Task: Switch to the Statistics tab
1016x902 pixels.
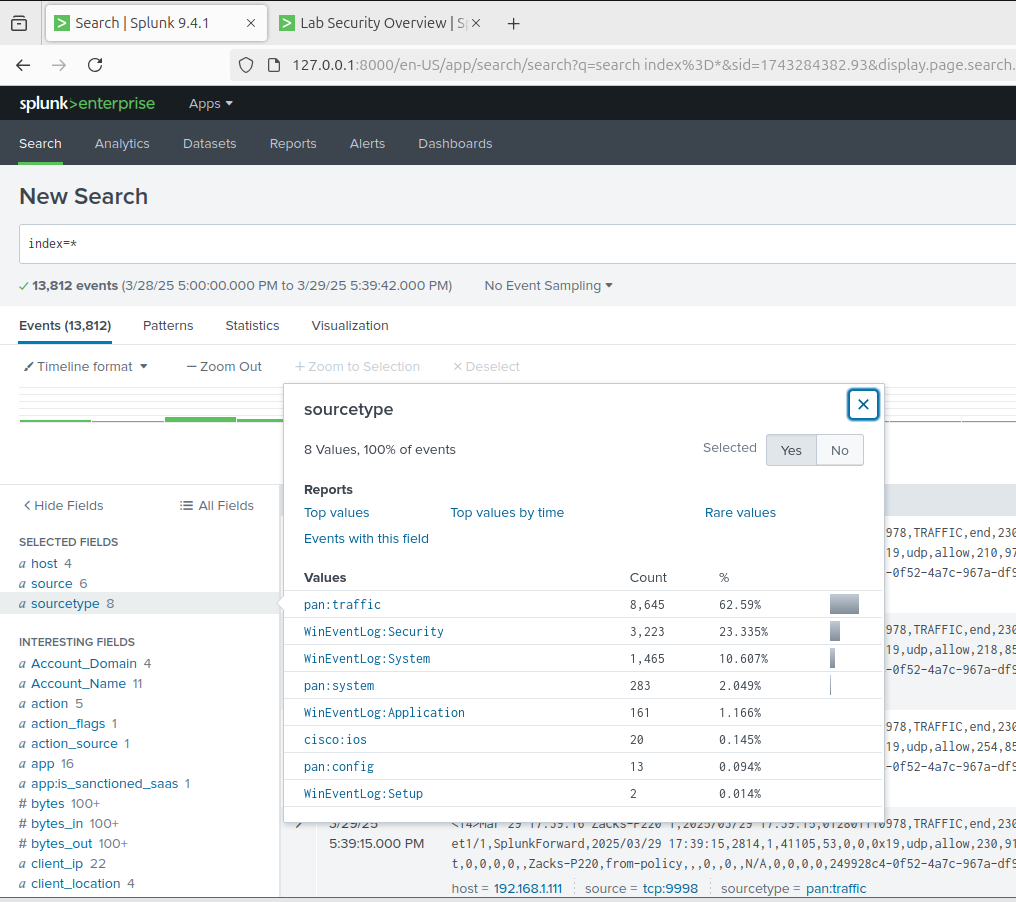Action: coord(252,326)
